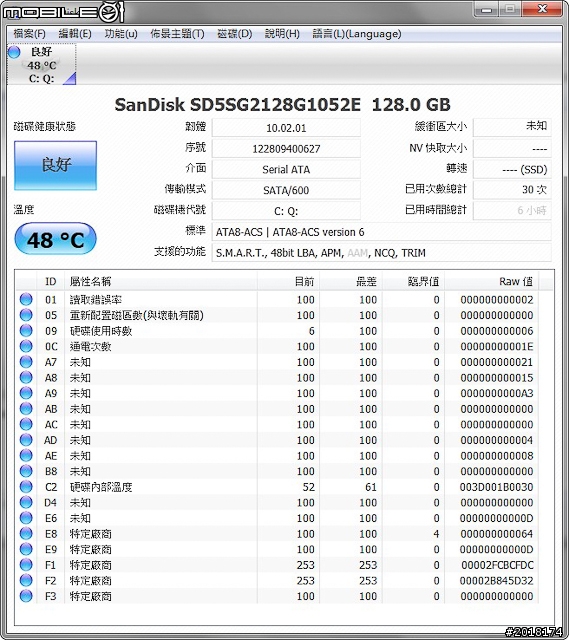Image resolution: width=569 pixels, height=640 pixels.
Task: Click the status icon for attribute E8
Action: pyautogui.click(x=26, y=533)
